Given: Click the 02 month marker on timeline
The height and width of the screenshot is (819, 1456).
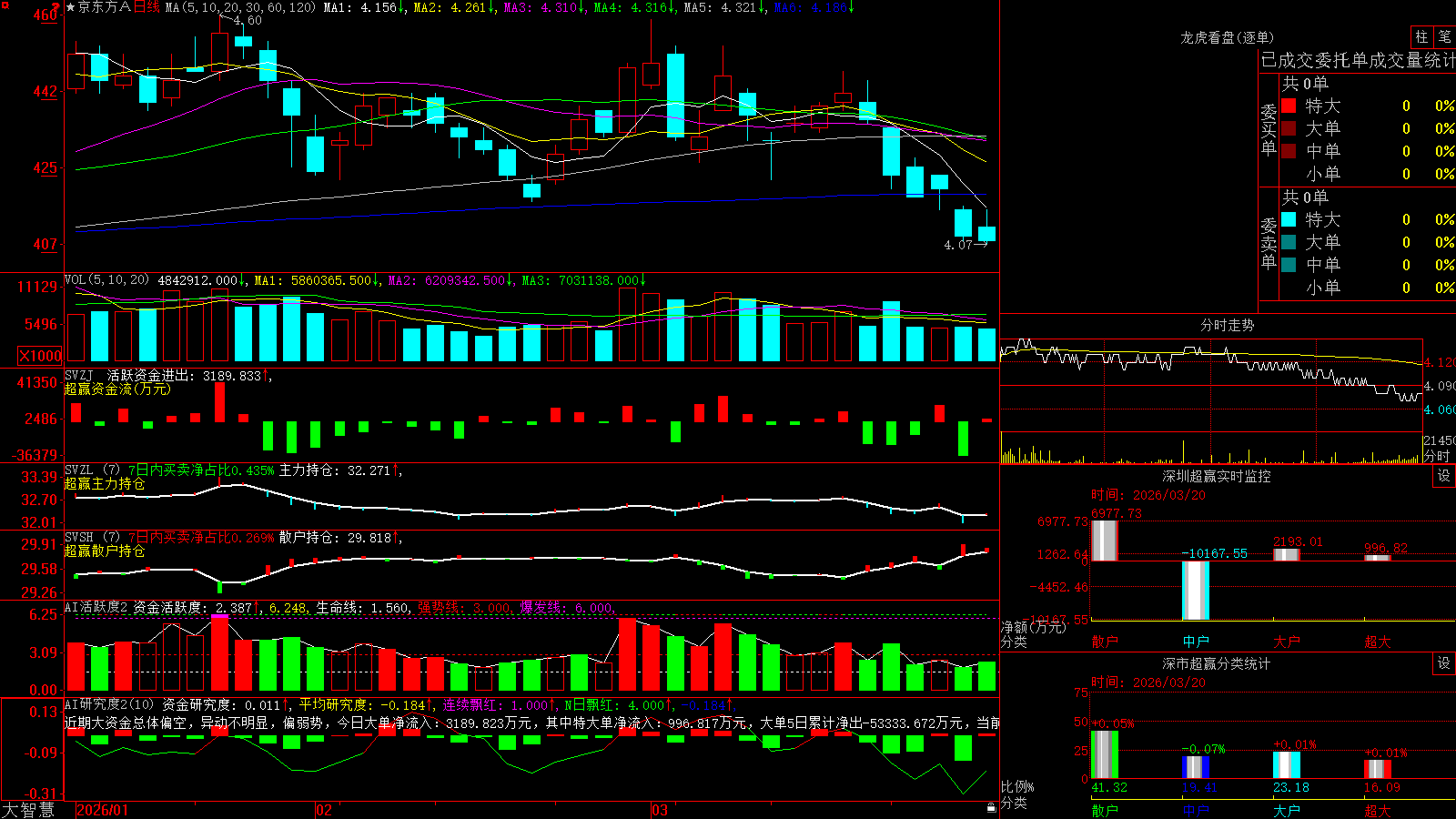Looking at the screenshot, I should pos(324,810).
